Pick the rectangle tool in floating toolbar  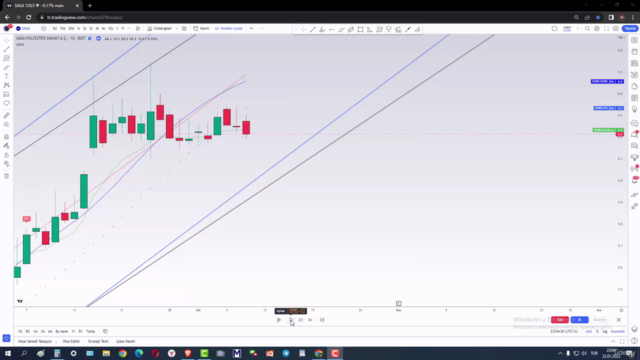(360, 29)
